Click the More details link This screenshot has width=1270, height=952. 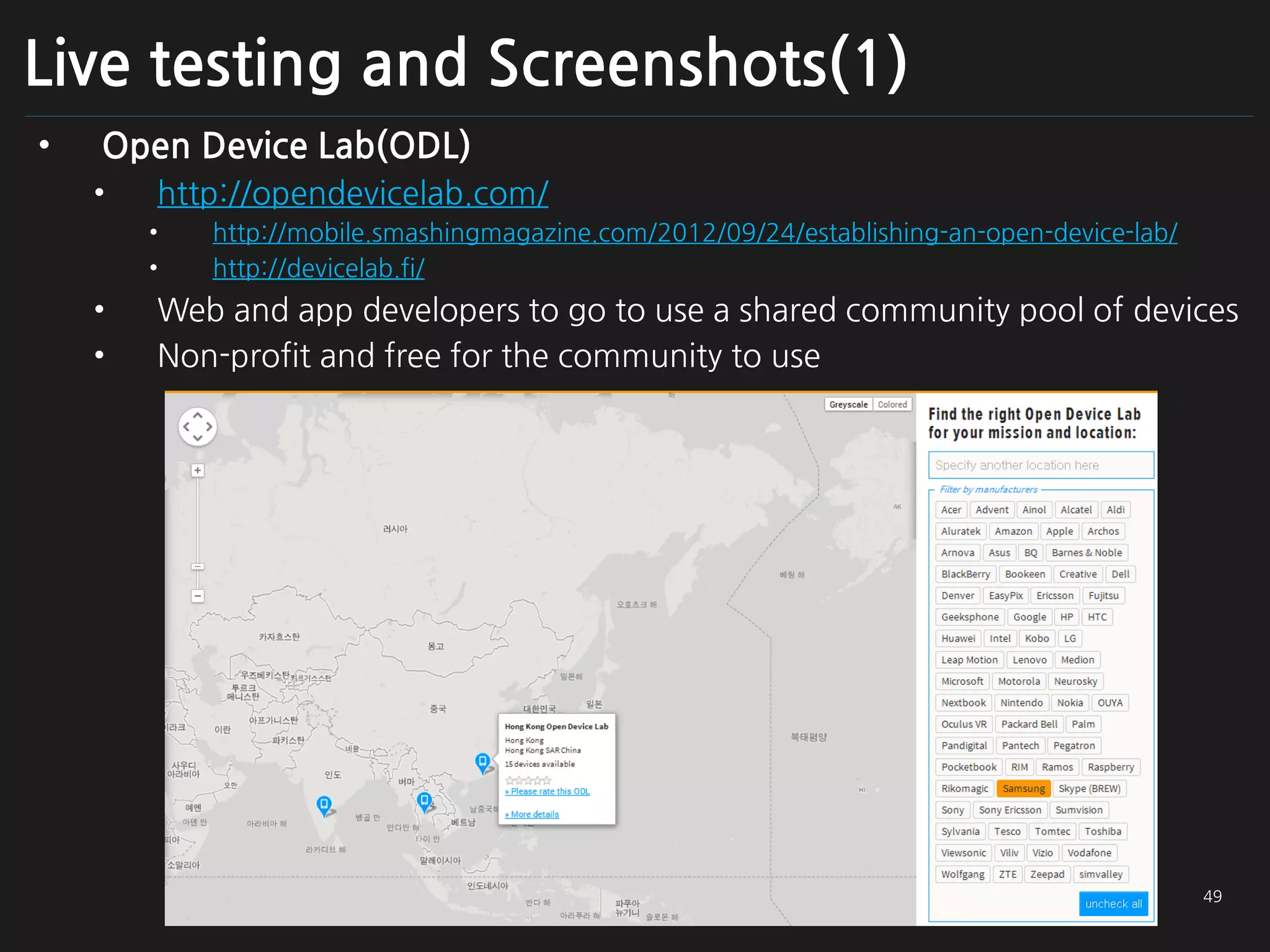tap(532, 814)
